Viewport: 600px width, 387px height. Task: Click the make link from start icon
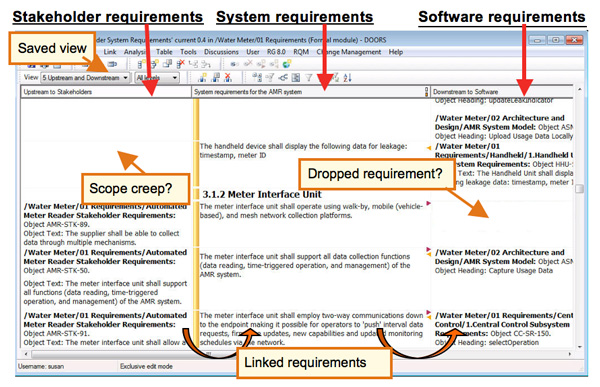tap(274, 64)
